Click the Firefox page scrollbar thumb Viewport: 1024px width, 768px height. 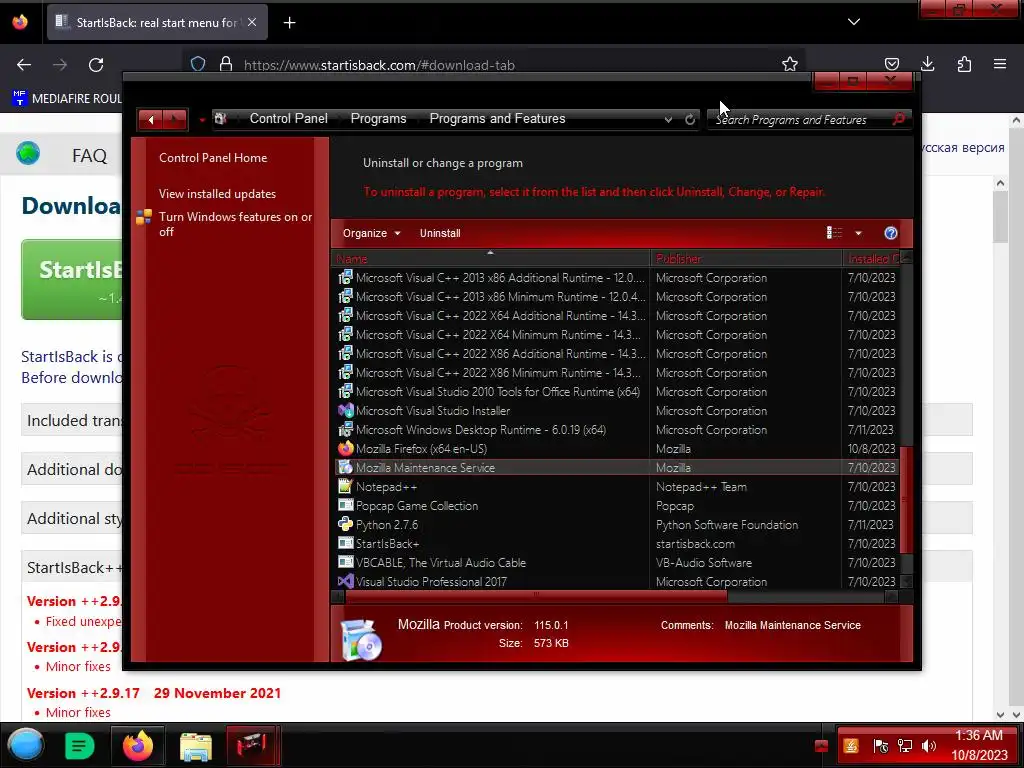1000,217
